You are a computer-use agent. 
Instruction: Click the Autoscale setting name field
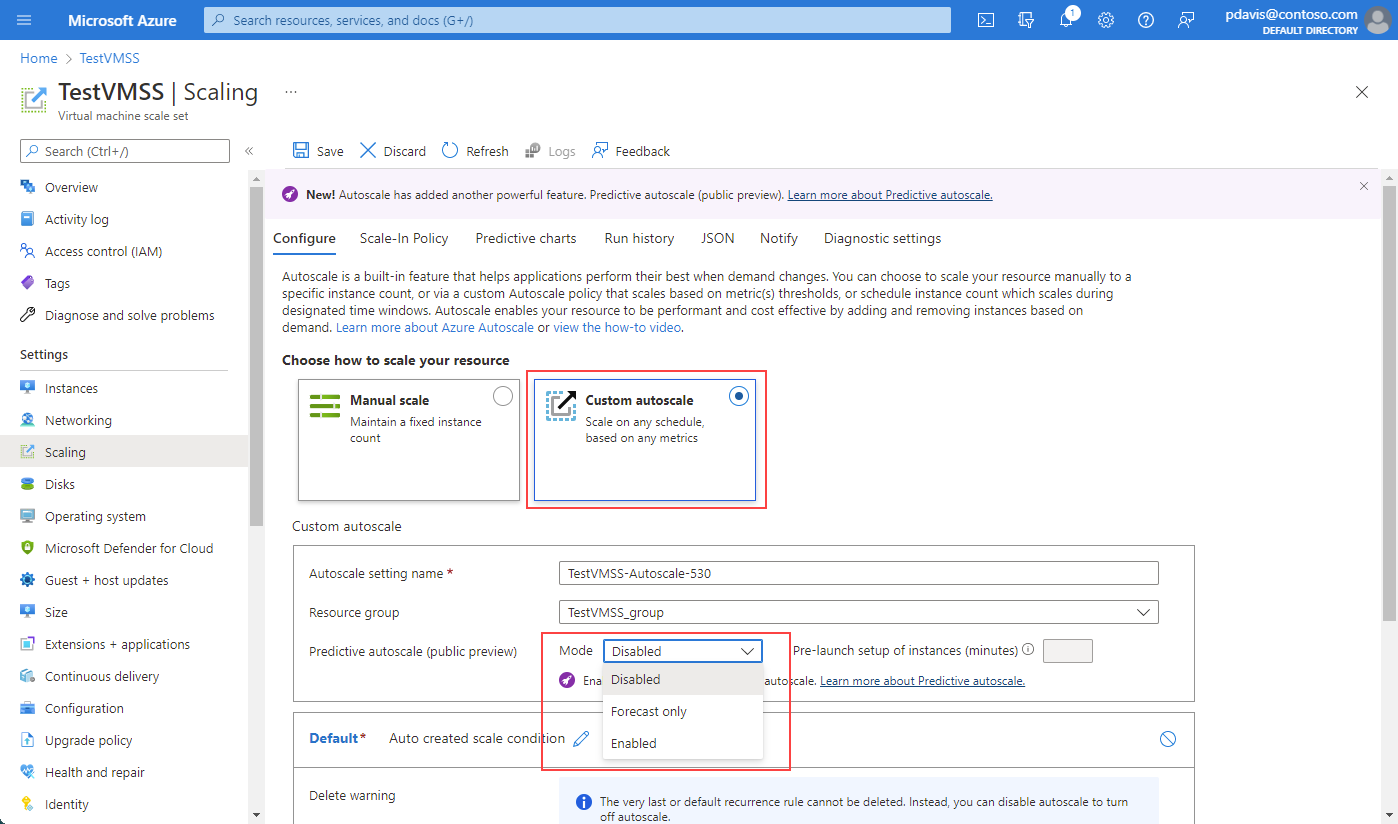tap(858, 573)
